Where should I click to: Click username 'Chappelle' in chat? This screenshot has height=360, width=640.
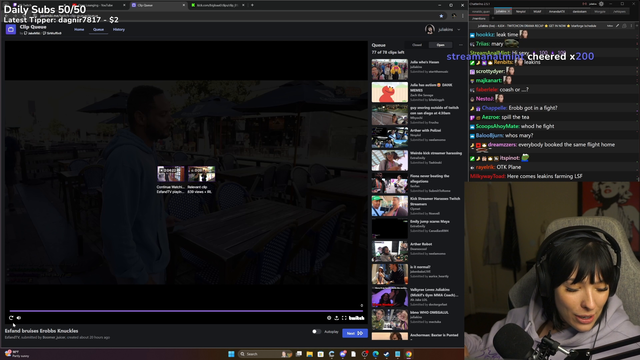point(494,108)
